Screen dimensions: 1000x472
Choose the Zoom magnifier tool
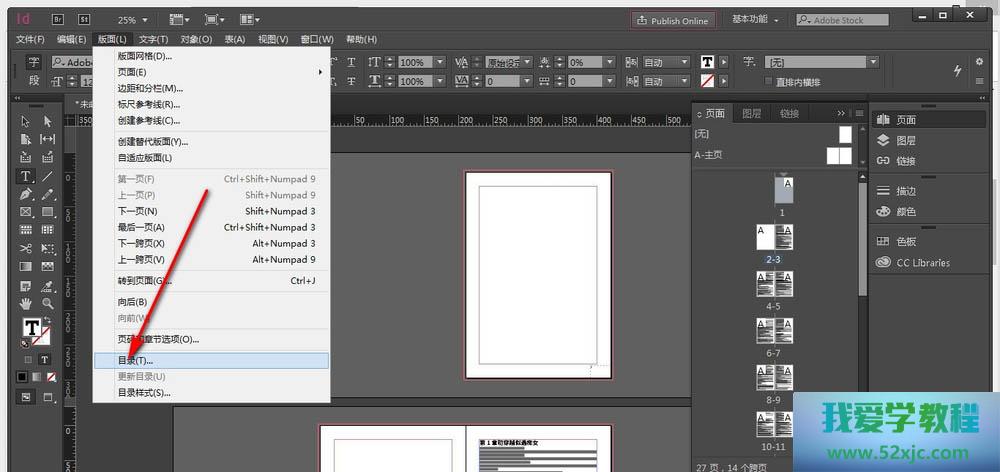tap(47, 303)
